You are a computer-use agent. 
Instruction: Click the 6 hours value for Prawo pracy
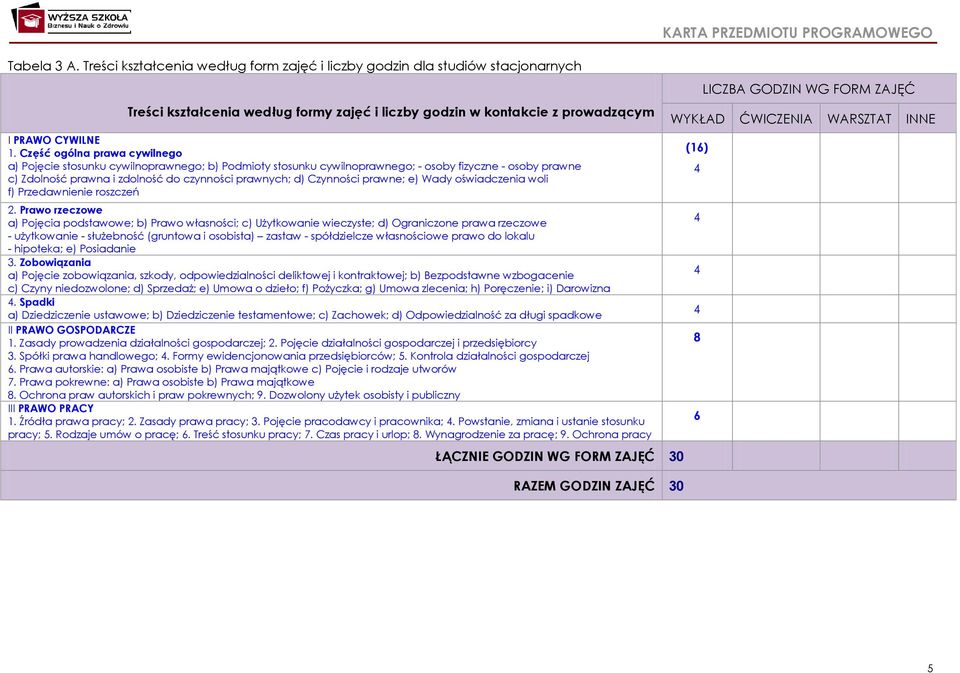coord(697,416)
